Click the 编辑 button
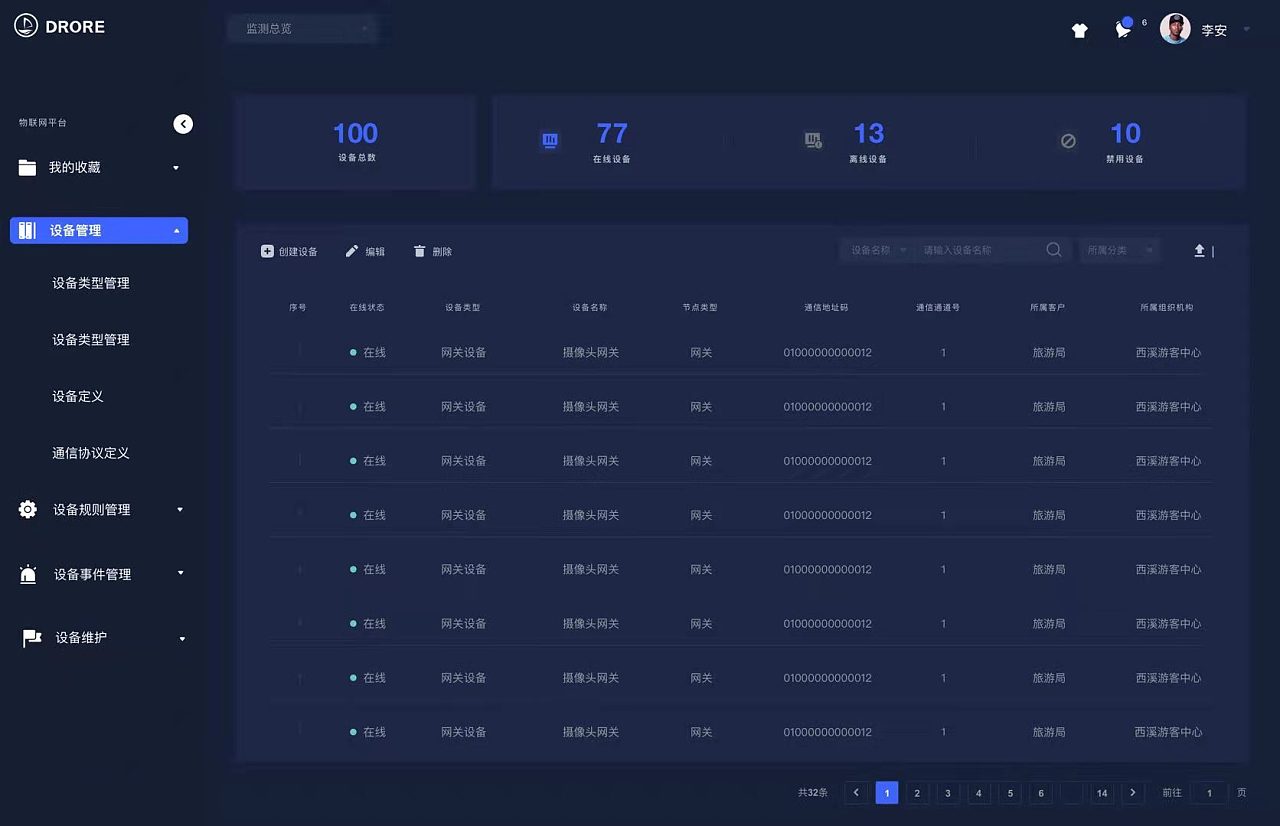Image resolution: width=1280 pixels, height=826 pixels. pyautogui.click(x=365, y=252)
